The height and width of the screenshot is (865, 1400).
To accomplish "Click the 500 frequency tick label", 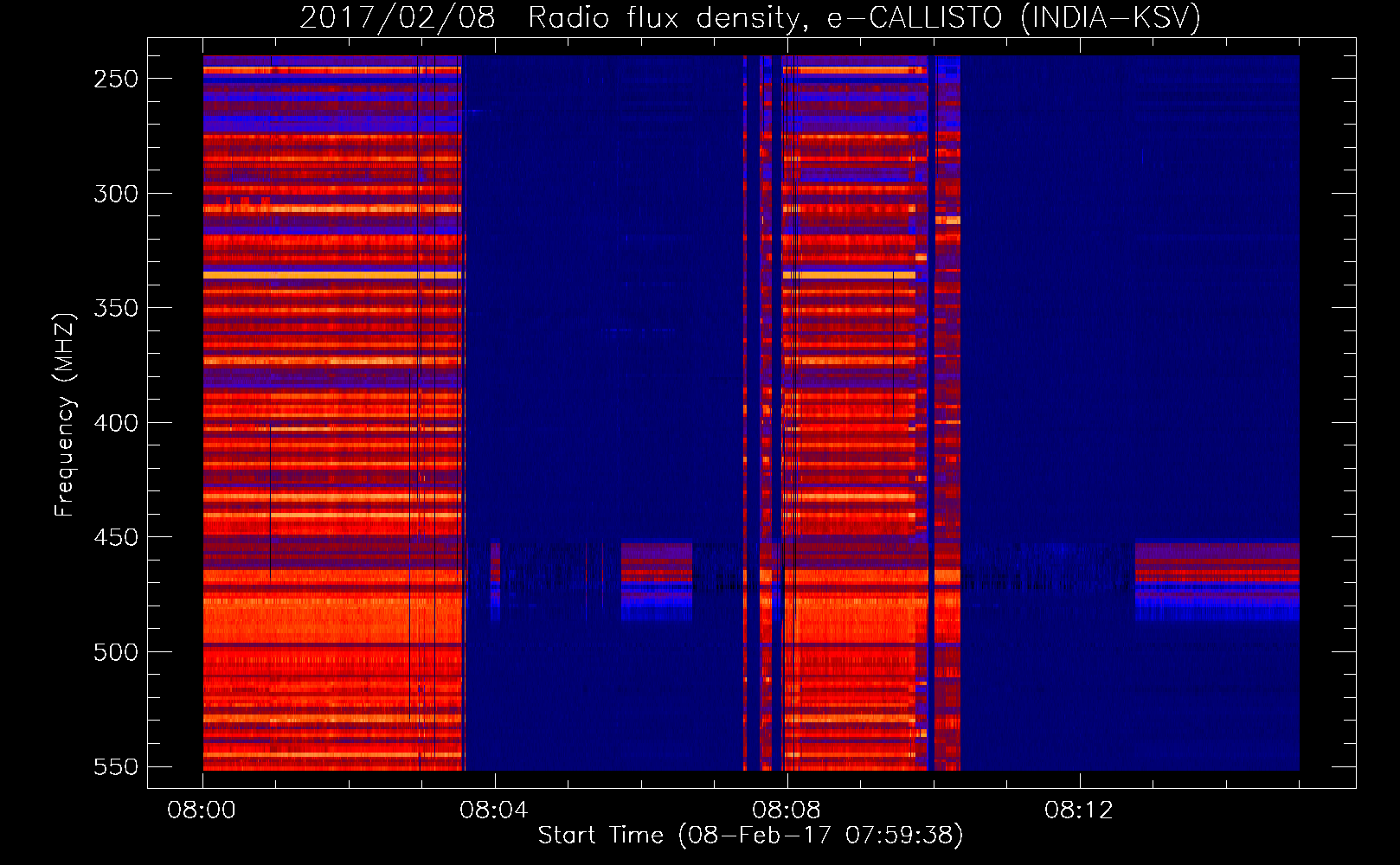I will (116, 652).
